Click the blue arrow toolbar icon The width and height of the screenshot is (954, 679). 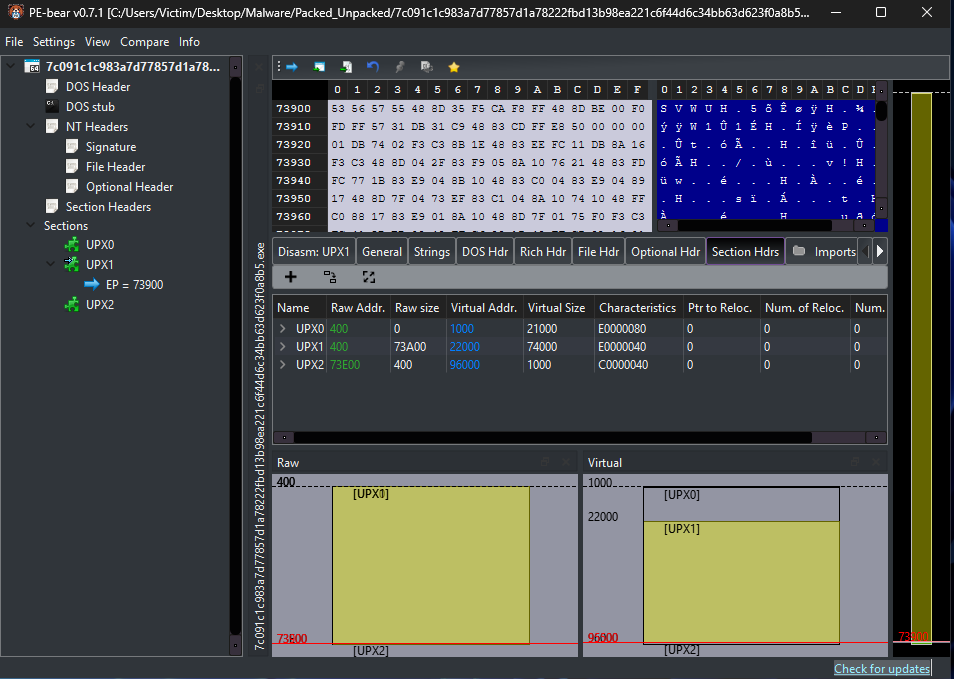pyautogui.click(x=292, y=67)
